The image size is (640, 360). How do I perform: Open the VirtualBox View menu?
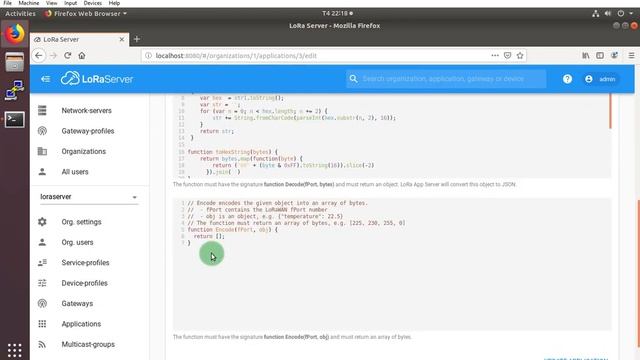[x=51, y=3]
